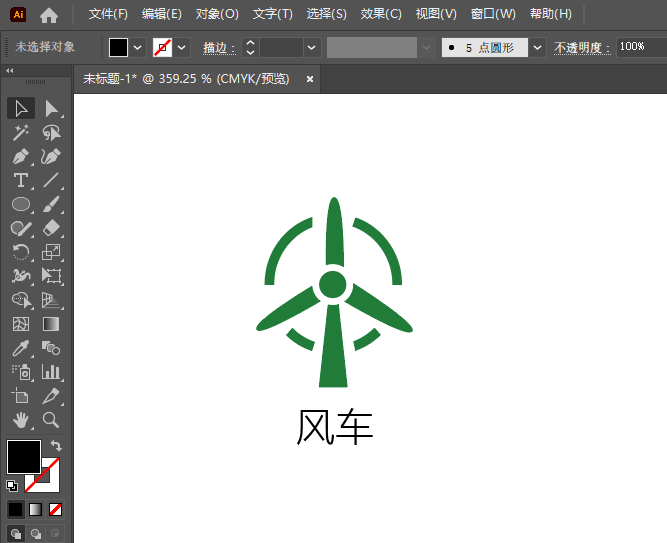Set paint mode to Color

pyautogui.click(x=16, y=509)
